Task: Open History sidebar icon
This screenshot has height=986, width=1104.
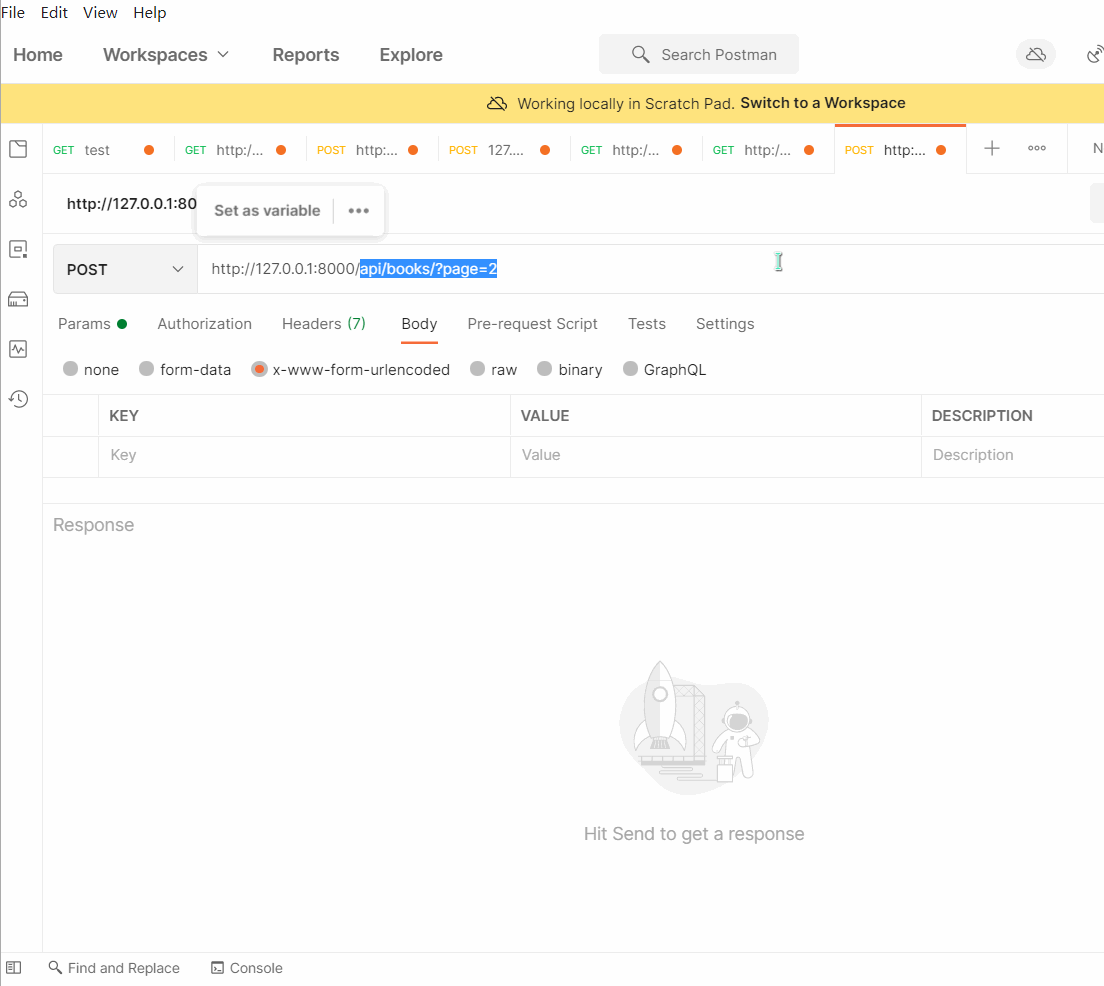Action: click(x=18, y=399)
